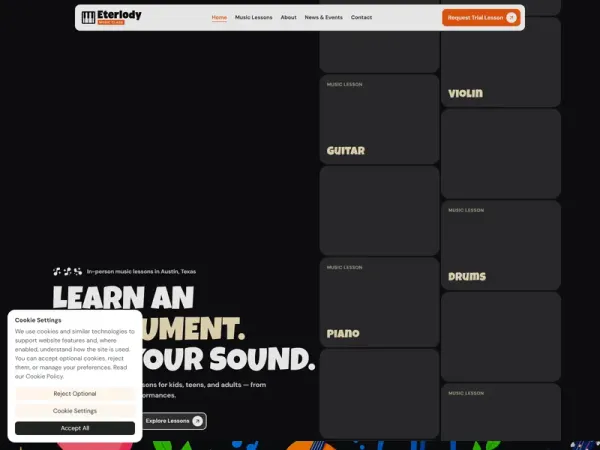Click the Request Trial Lesson button
The image size is (600, 450).
click(x=481, y=18)
